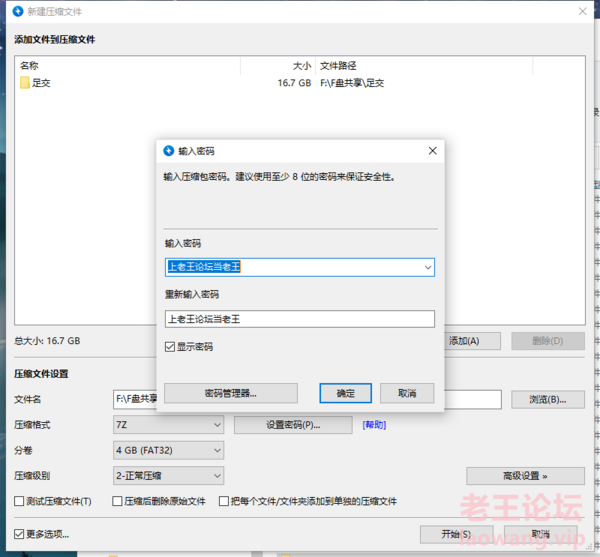The width and height of the screenshot is (600, 557).
Task: Sort by the 大小 column header
Action: 278,66
